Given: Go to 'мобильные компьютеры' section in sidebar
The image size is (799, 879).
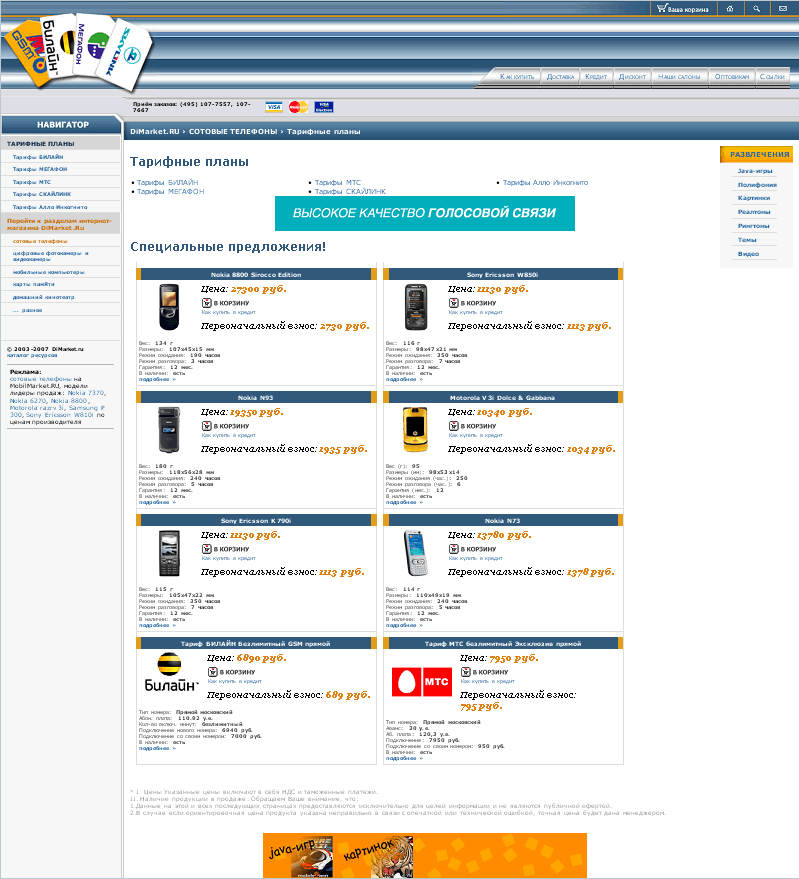Looking at the screenshot, I should [48, 272].
